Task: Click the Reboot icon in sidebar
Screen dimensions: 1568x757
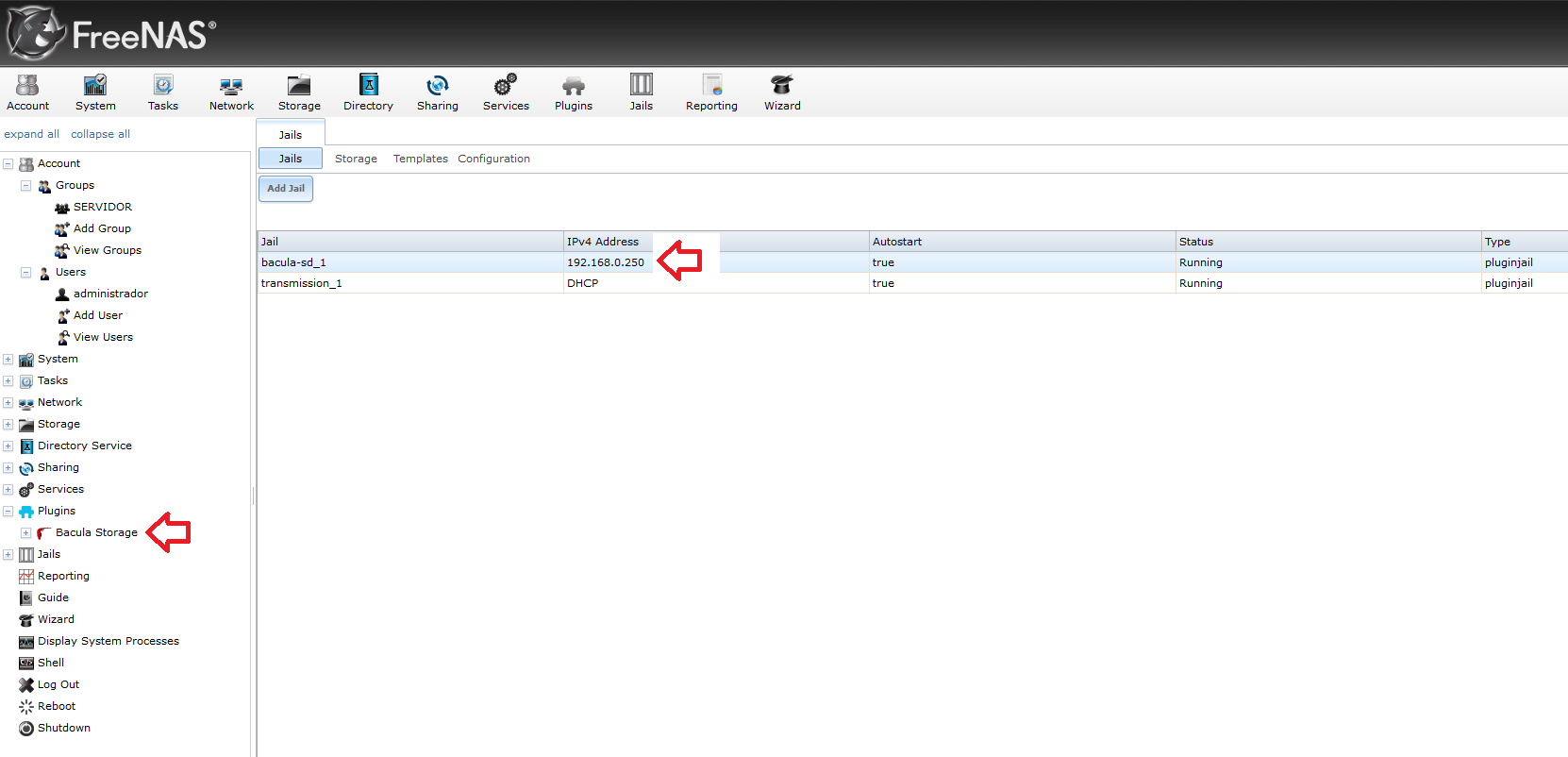Action: (x=26, y=707)
